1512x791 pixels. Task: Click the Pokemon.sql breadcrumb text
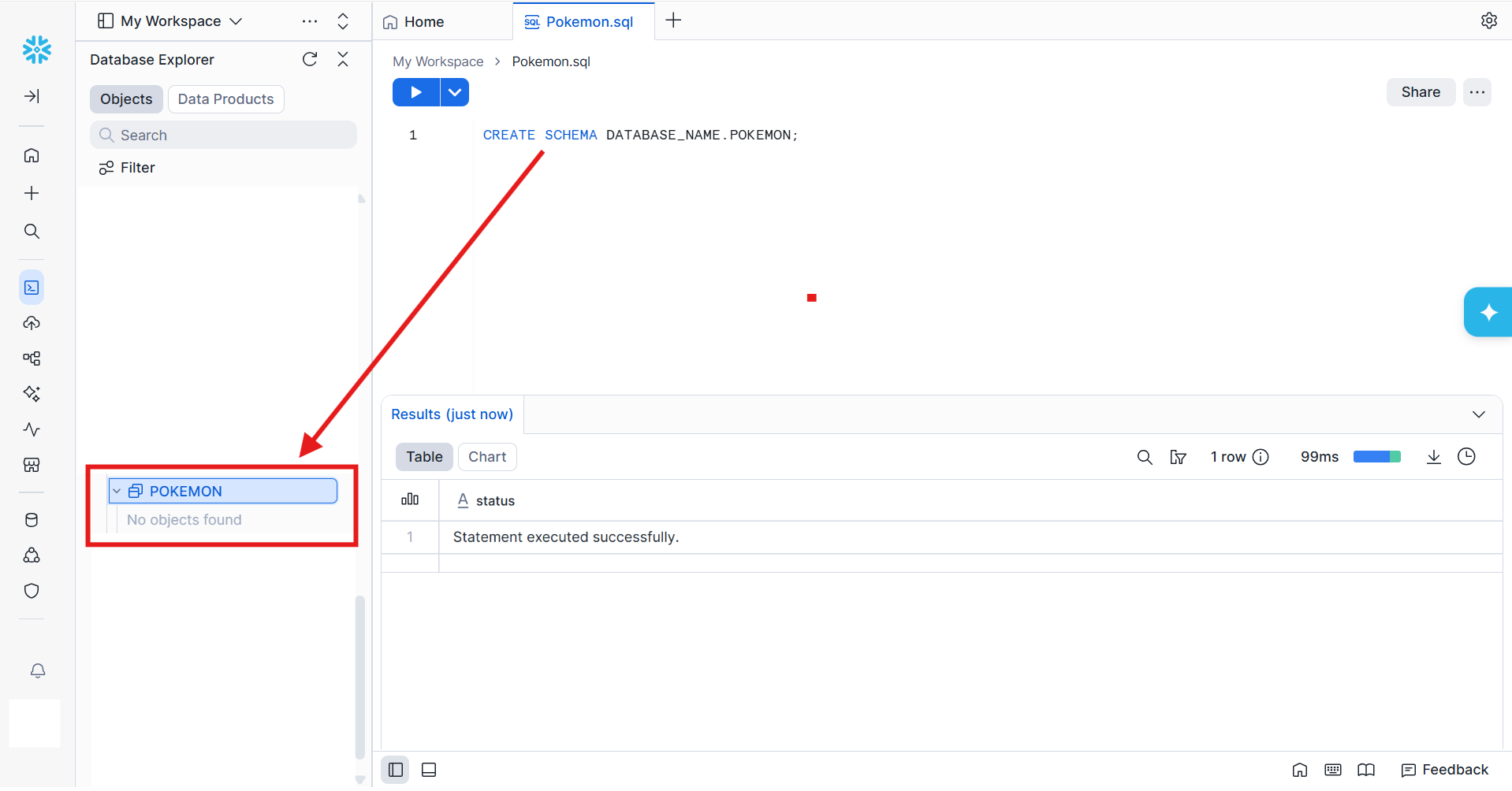551,61
